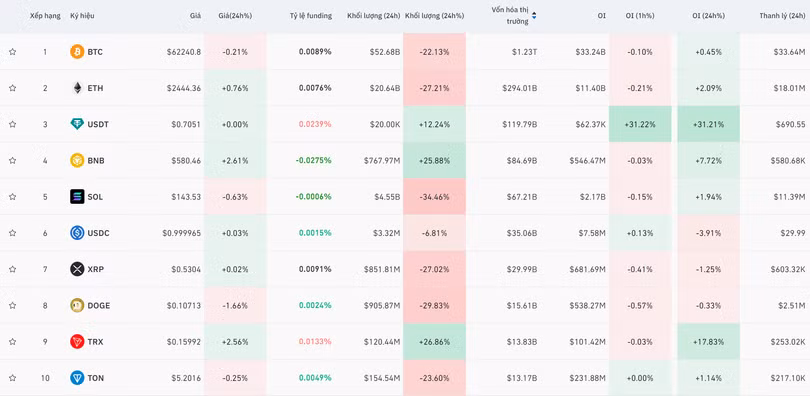Click the Ethereum coin logo
Viewport: 810px width, 396px height.
(77, 88)
